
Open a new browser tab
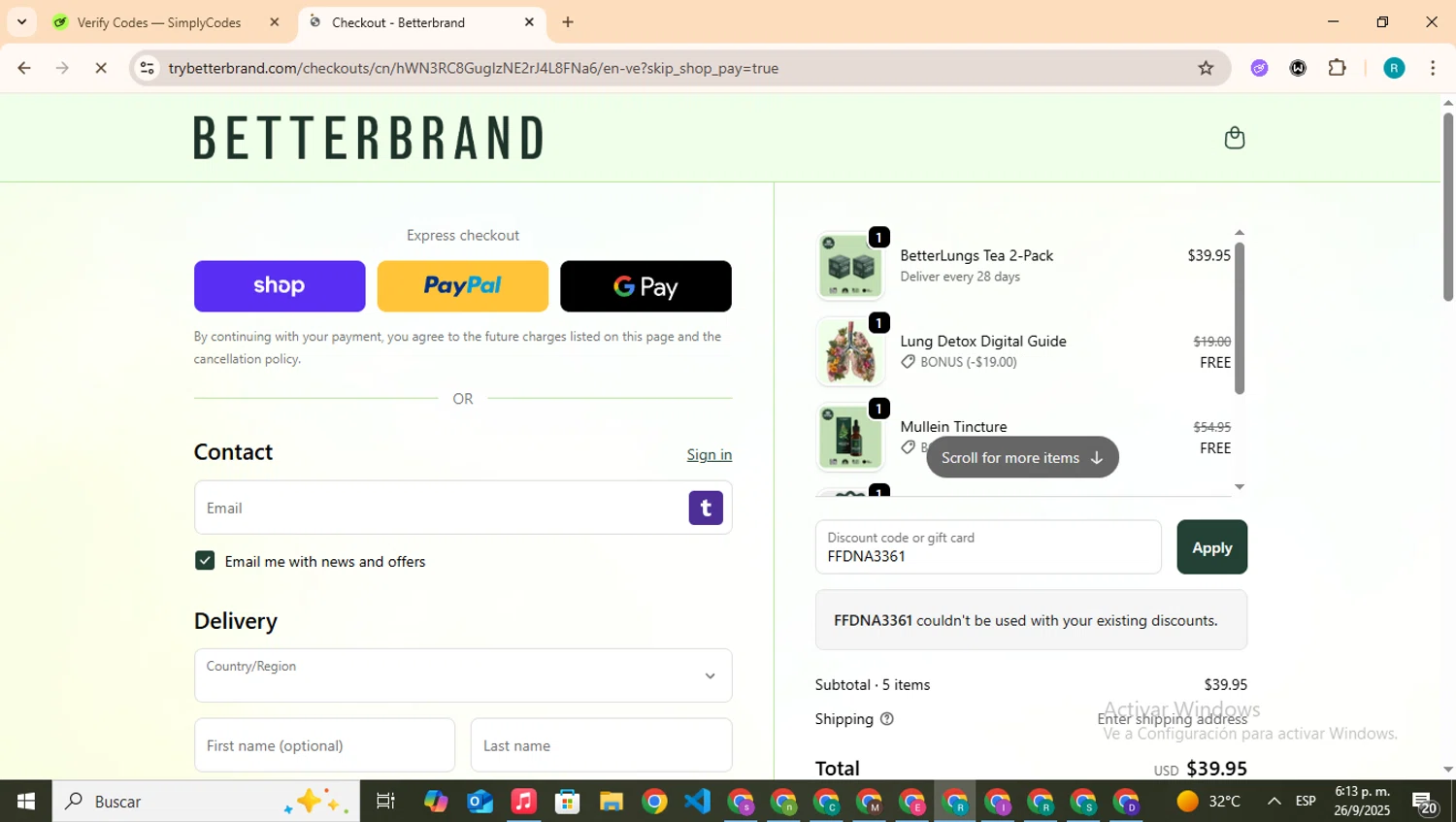[568, 22]
